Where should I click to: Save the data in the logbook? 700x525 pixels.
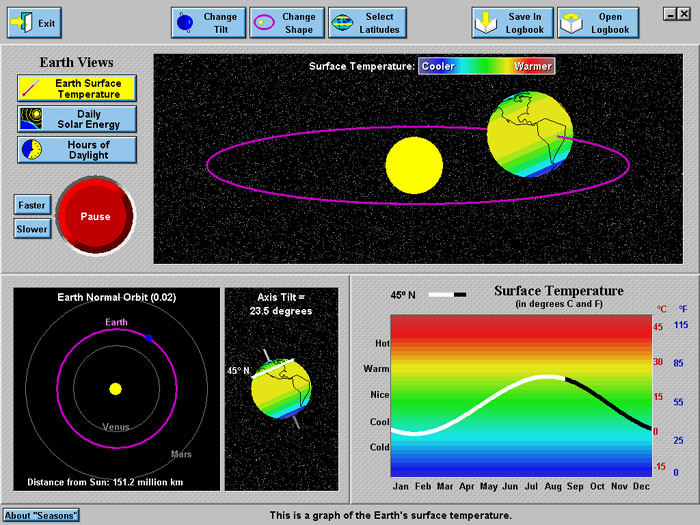point(512,23)
